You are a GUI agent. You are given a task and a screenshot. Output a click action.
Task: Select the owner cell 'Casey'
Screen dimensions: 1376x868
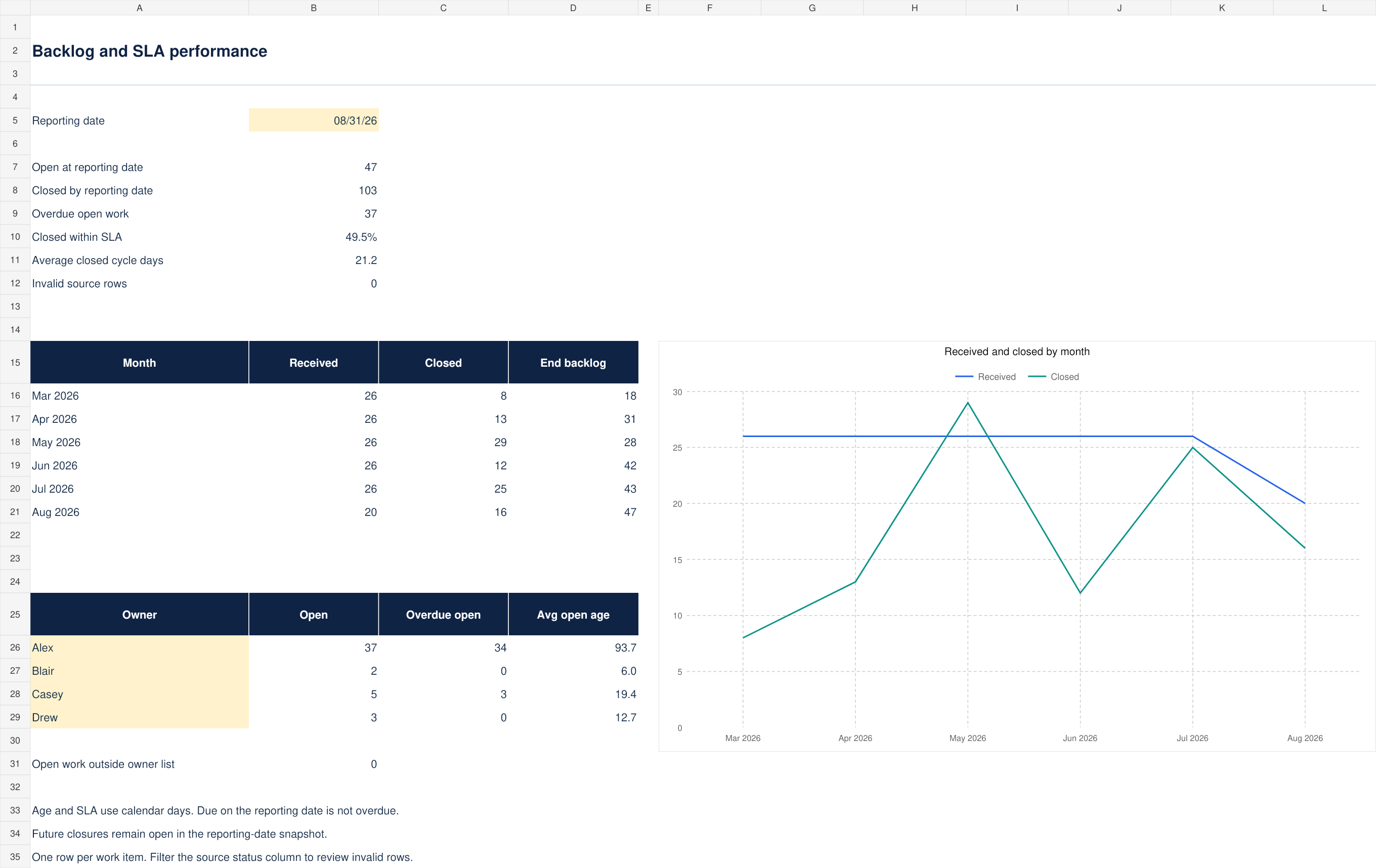click(x=140, y=693)
